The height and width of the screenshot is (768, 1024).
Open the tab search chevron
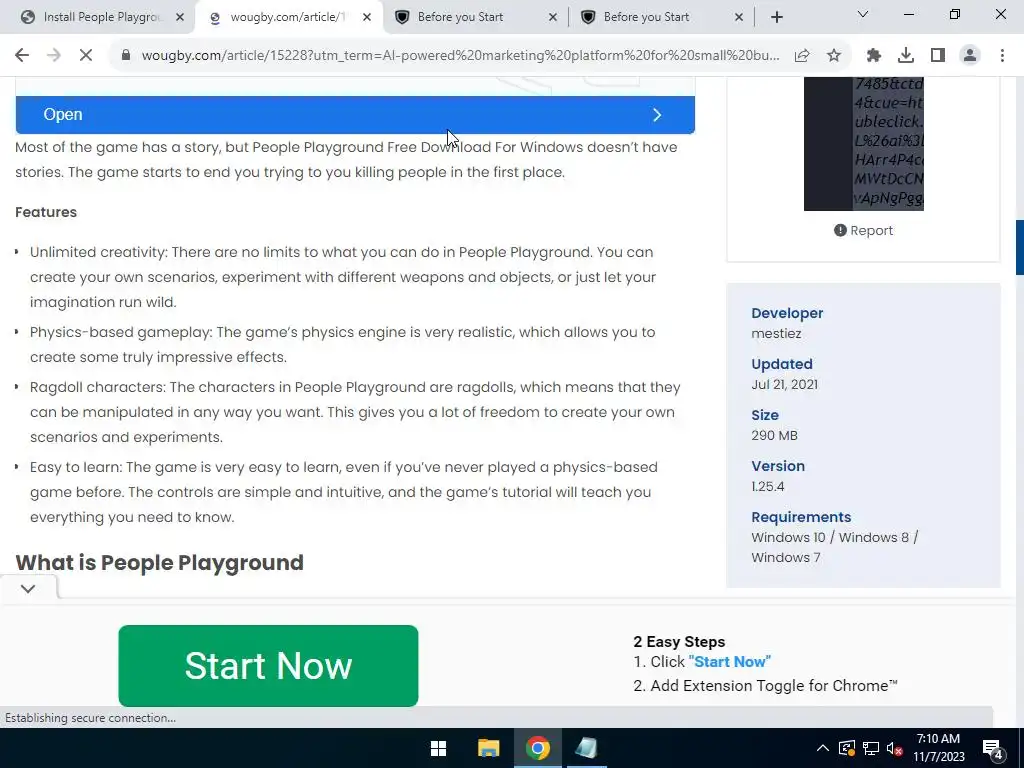[x=863, y=14]
